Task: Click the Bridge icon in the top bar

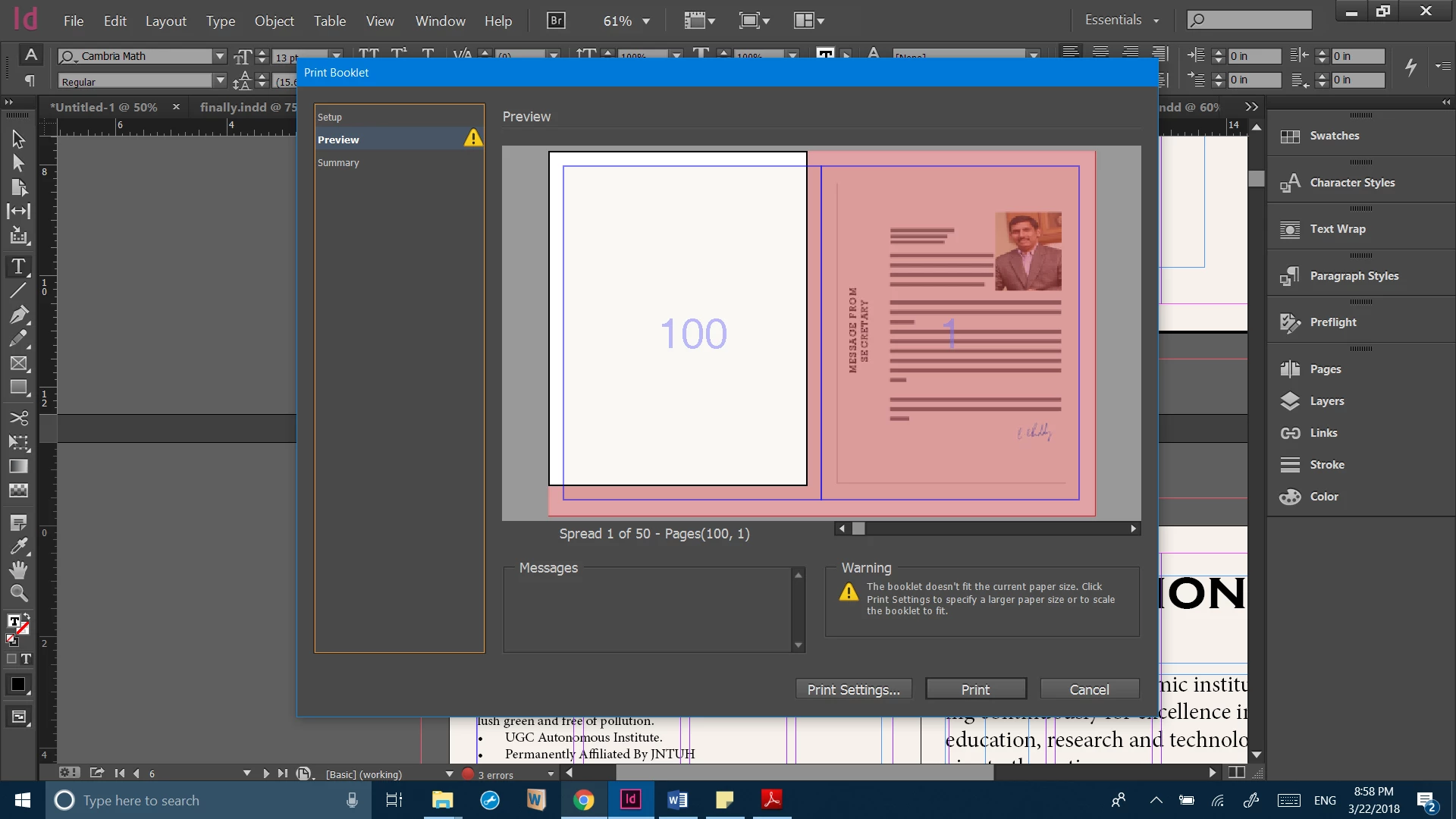Action: tap(556, 20)
